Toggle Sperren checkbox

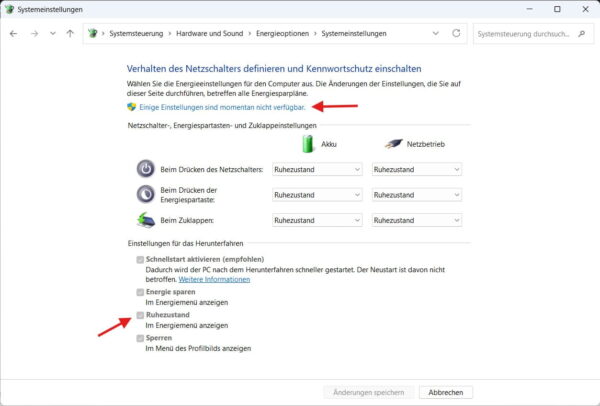click(x=140, y=338)
